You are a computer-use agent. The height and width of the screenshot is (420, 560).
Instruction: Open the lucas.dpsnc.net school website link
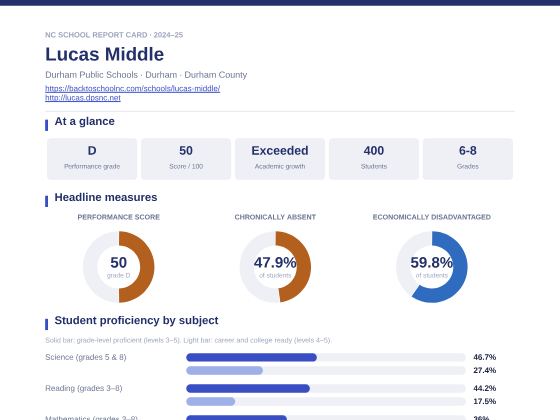coord(83,98)
